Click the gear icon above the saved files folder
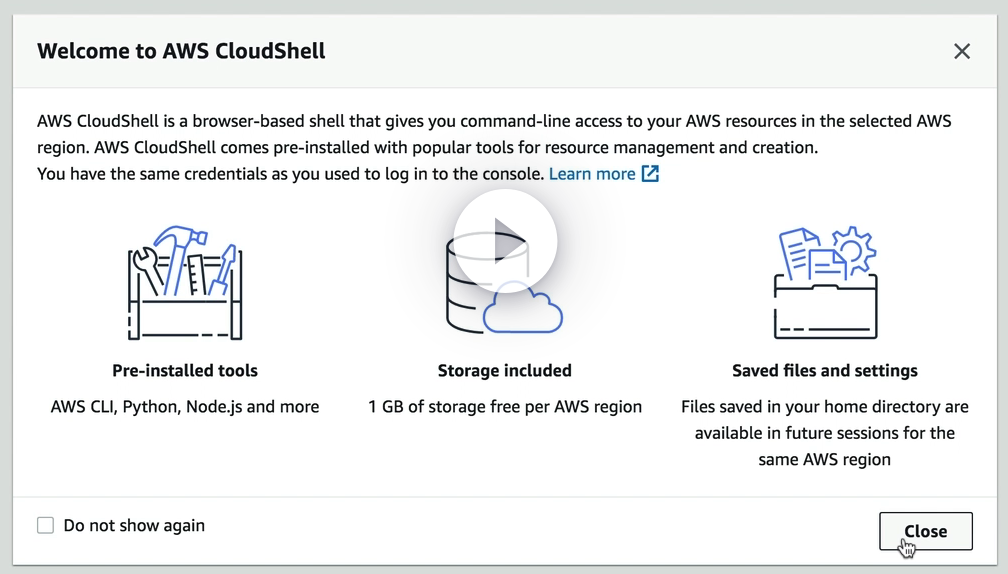The height and width of the screenshot is (574, 1008). point(852,247)
